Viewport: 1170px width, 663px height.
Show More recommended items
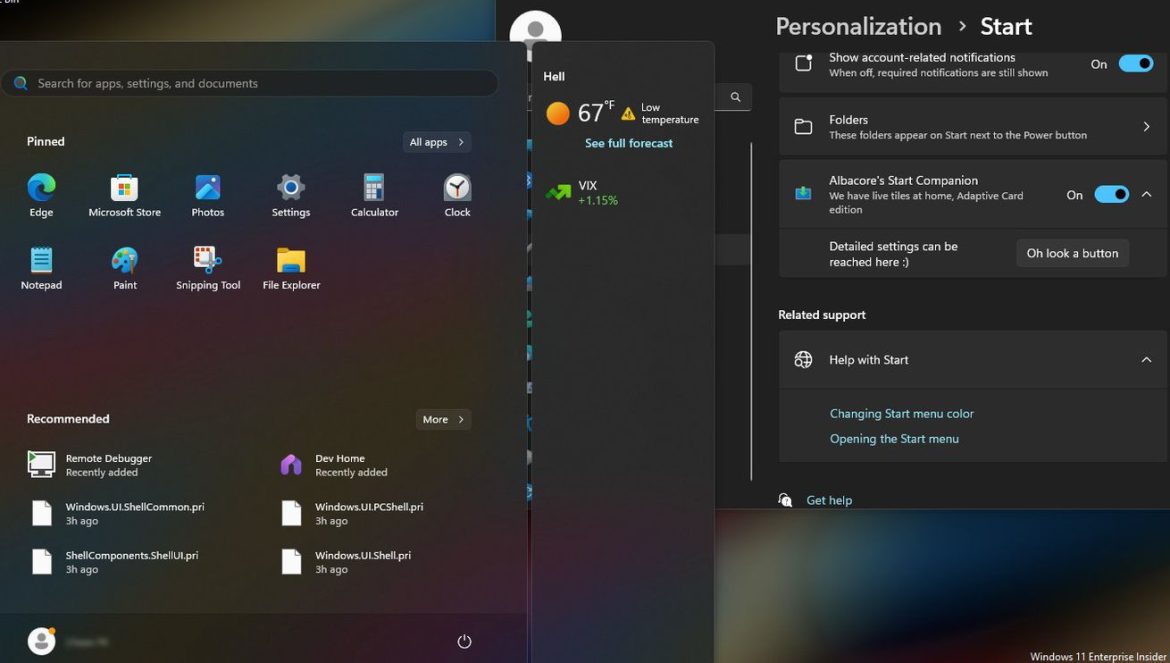click(443, 419)
